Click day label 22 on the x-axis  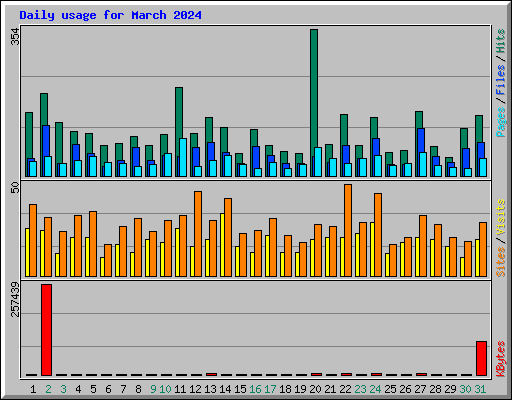(345, 389)
